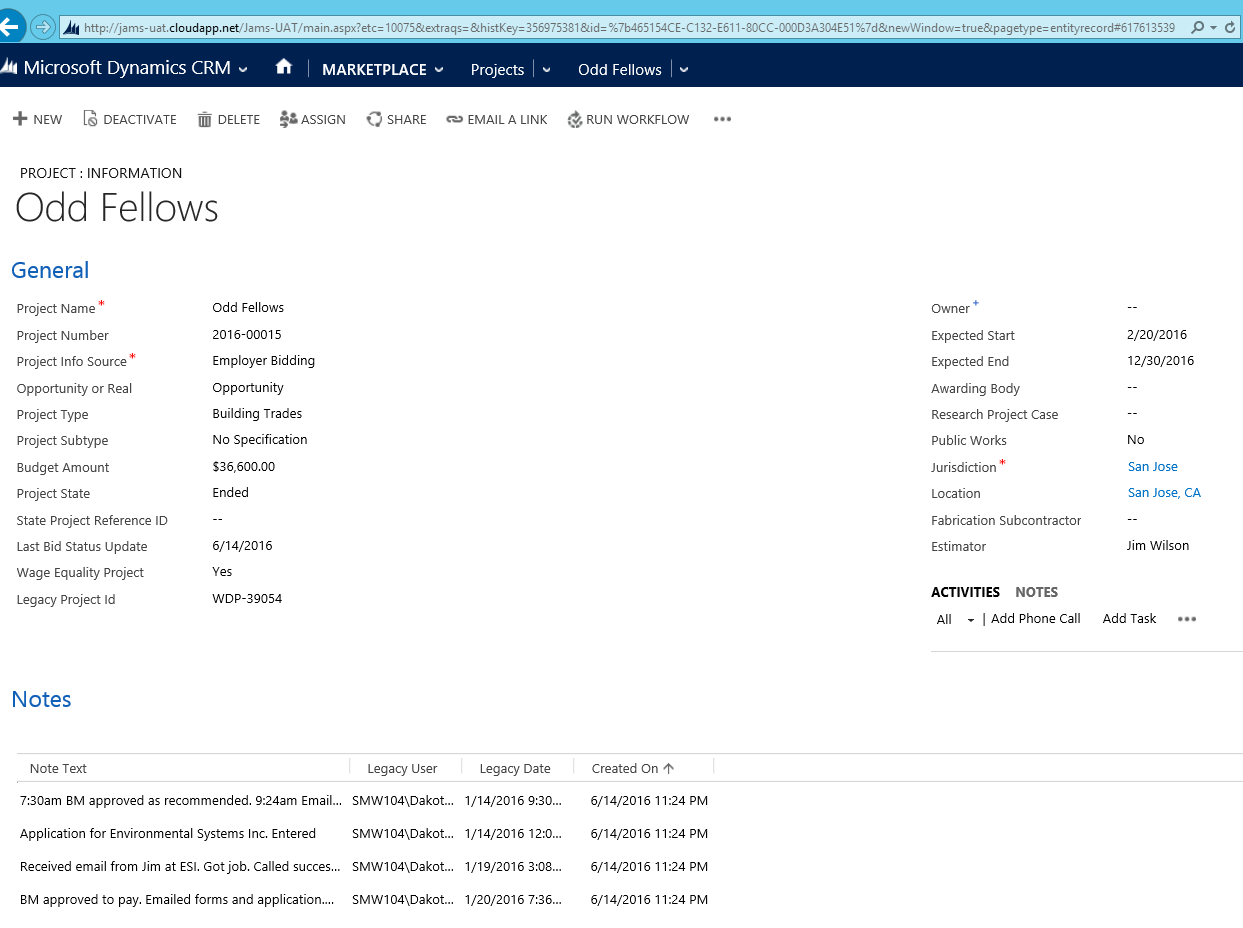Screen dimensions: 1243x928
Task: Click the NEW plus icon
Action: point(20,119)
